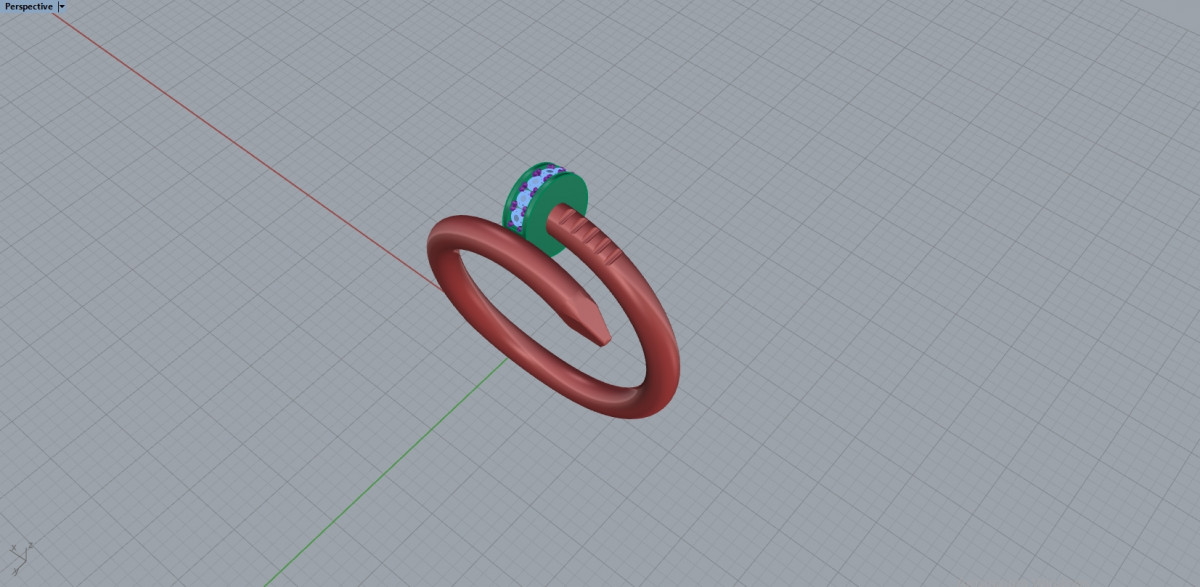The height and width of the screenshot is (587, 1200).
Task: Open the Perspective viewport dropdown arrow
Action: click(x=62, y=6)
